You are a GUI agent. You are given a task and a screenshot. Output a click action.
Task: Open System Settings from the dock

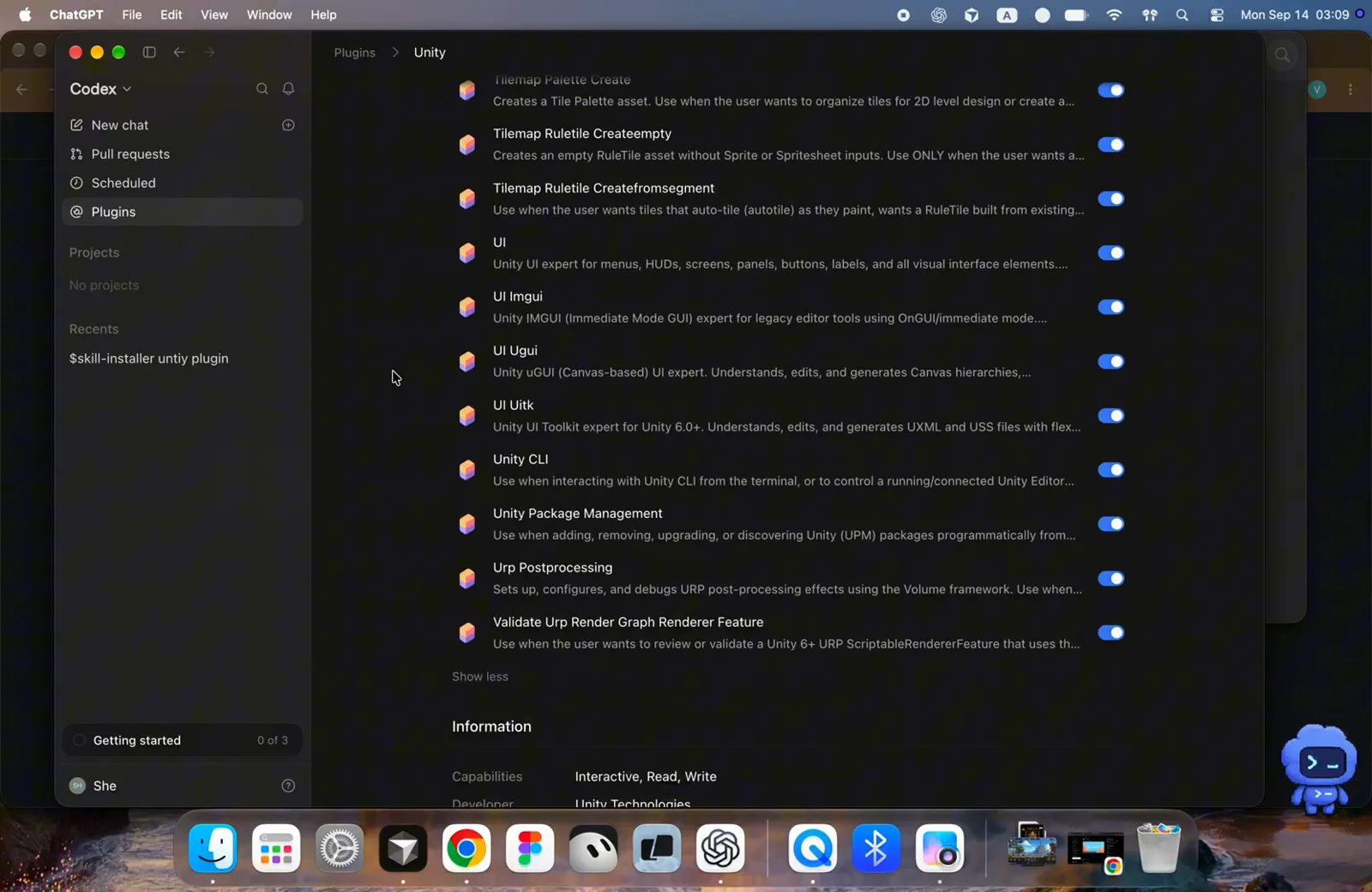coord(340,848)
